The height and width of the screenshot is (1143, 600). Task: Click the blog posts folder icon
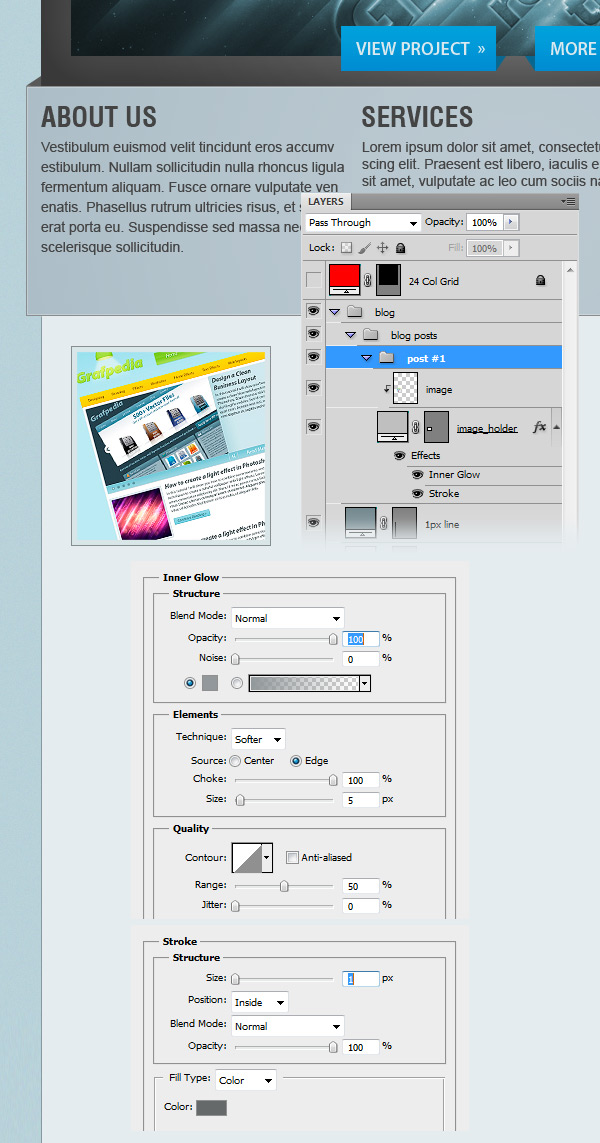tap(371, 335)
